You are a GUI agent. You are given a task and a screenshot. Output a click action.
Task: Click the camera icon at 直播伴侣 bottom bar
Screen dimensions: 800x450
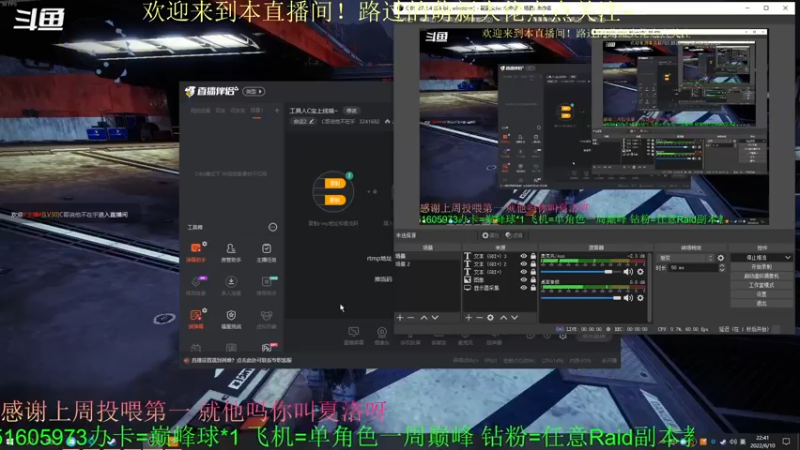click(382, 332)
